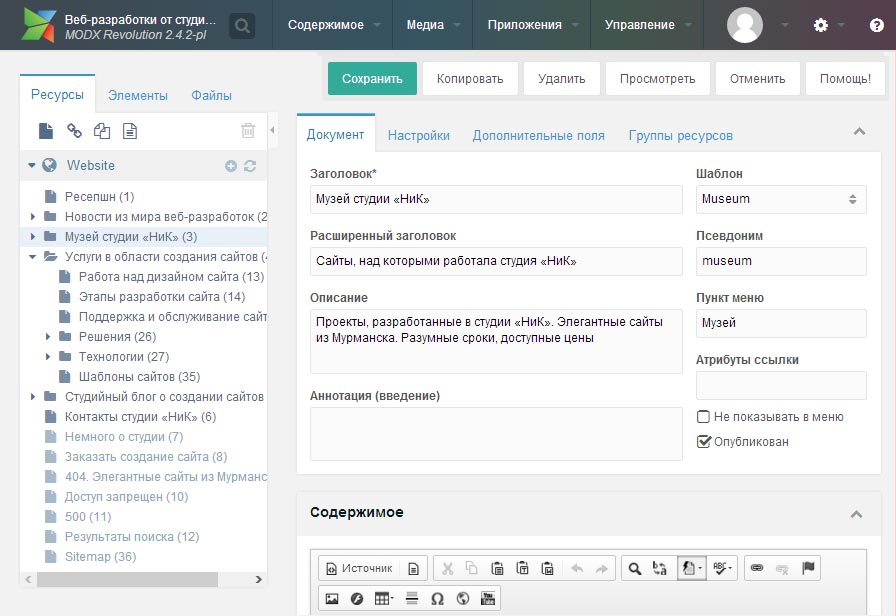
Task: Click the find magnifier in editor toolbar
Action: 634,568
